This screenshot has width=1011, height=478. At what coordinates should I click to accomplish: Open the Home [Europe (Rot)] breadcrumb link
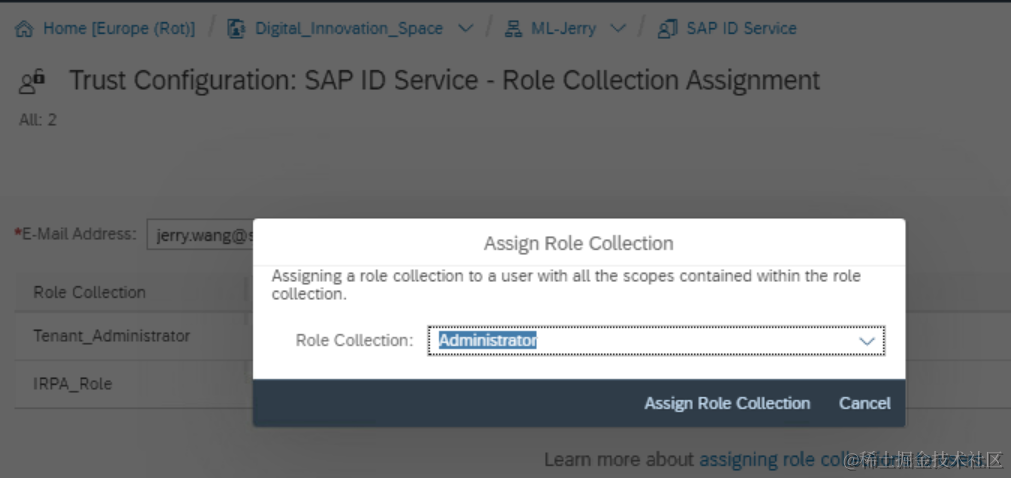point(118,28)
